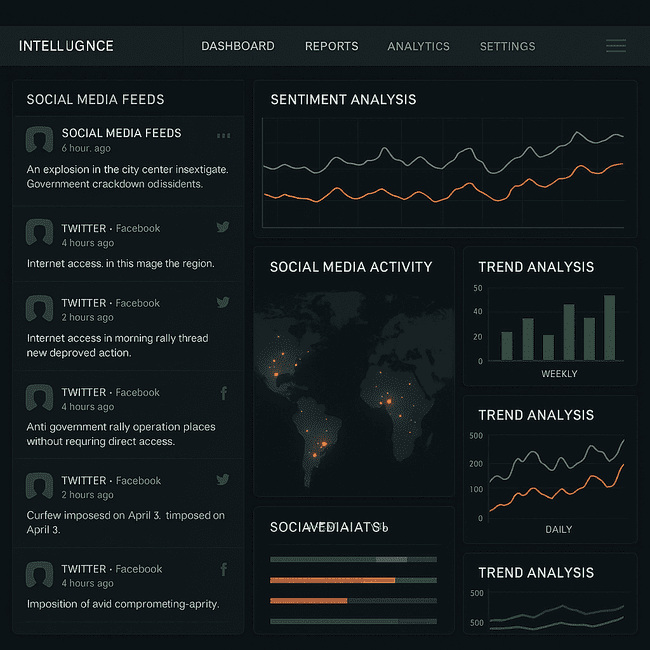The height and width of the screenshot is (650, 650).
Task: Click the tallest bar in weekly Trend Analysis
Action: [609, 327]
